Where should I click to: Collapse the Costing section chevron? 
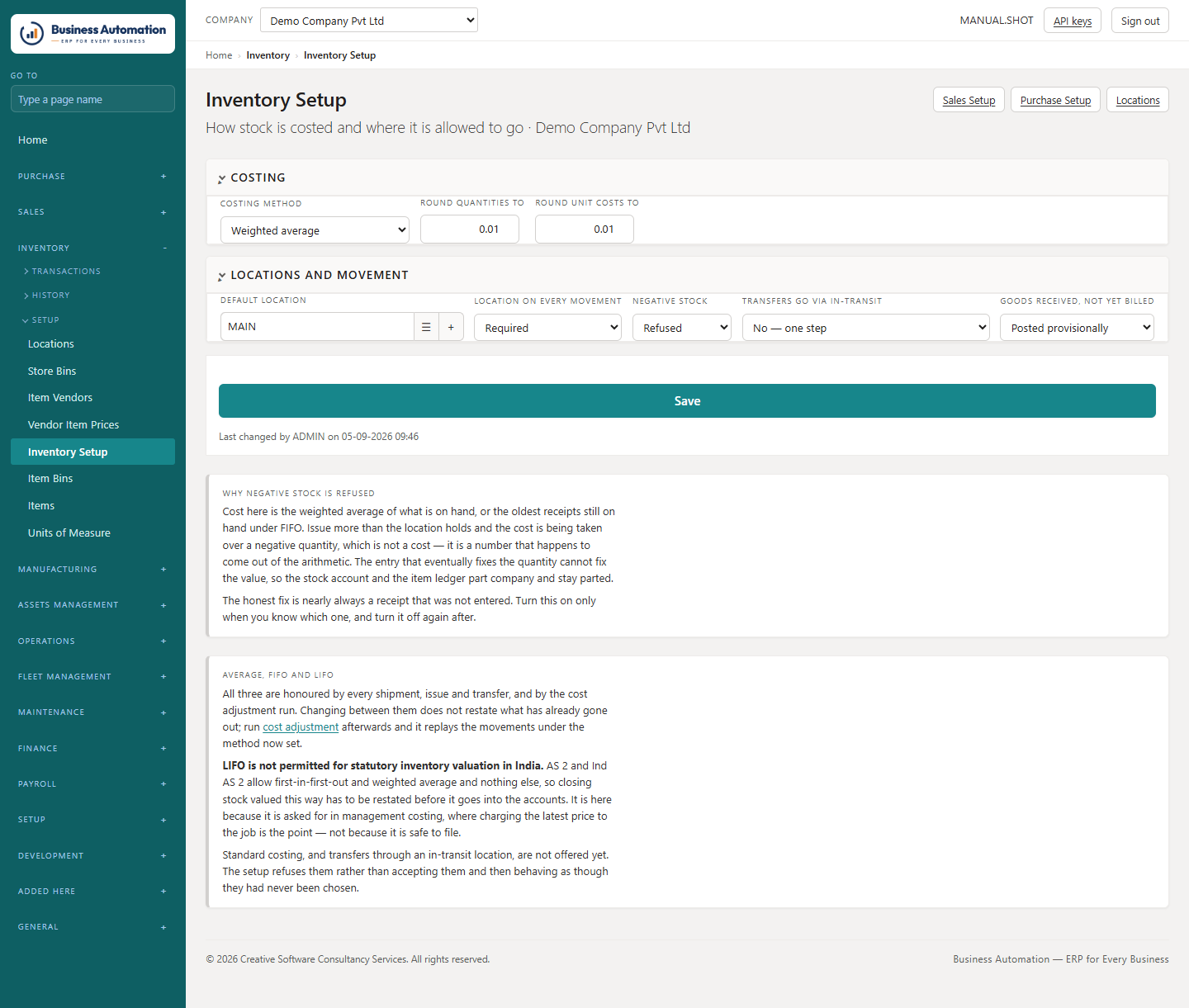coord(221,178)
